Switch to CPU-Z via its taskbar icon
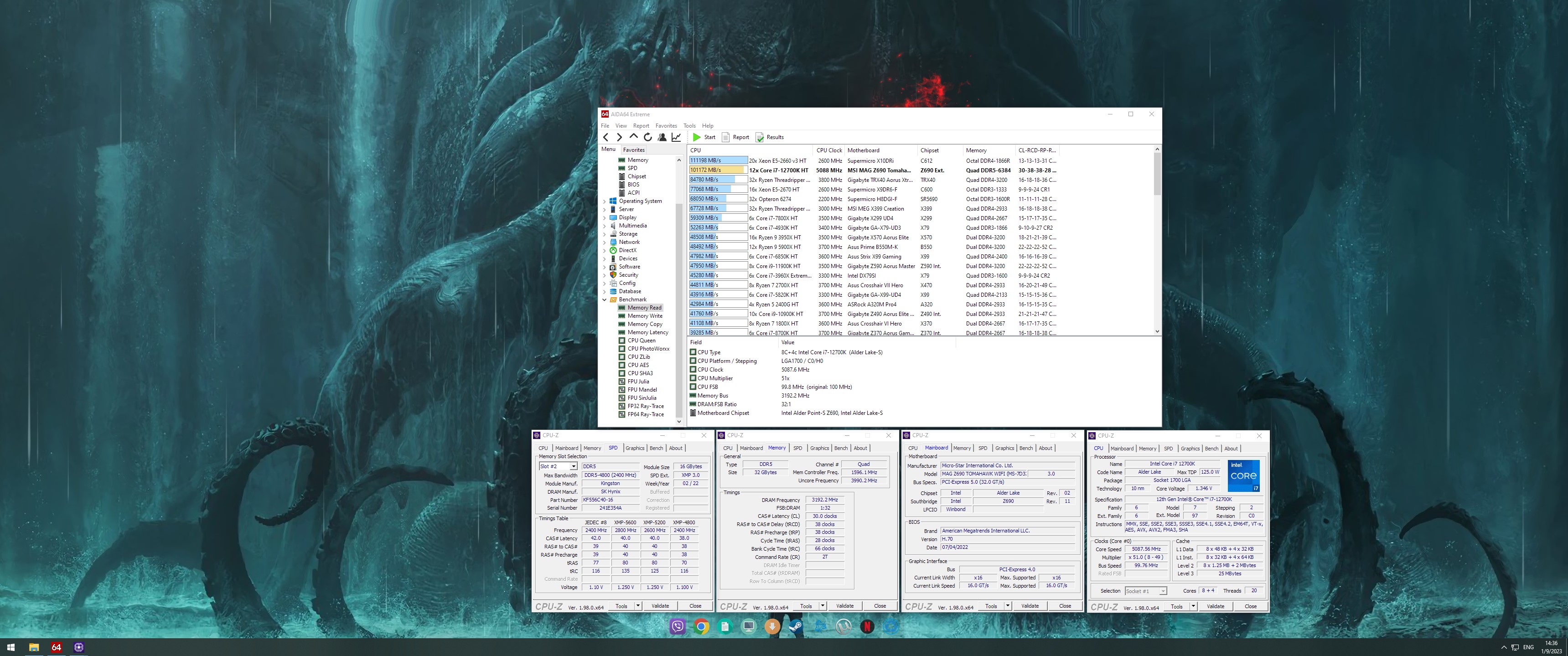 pos(78,647)
